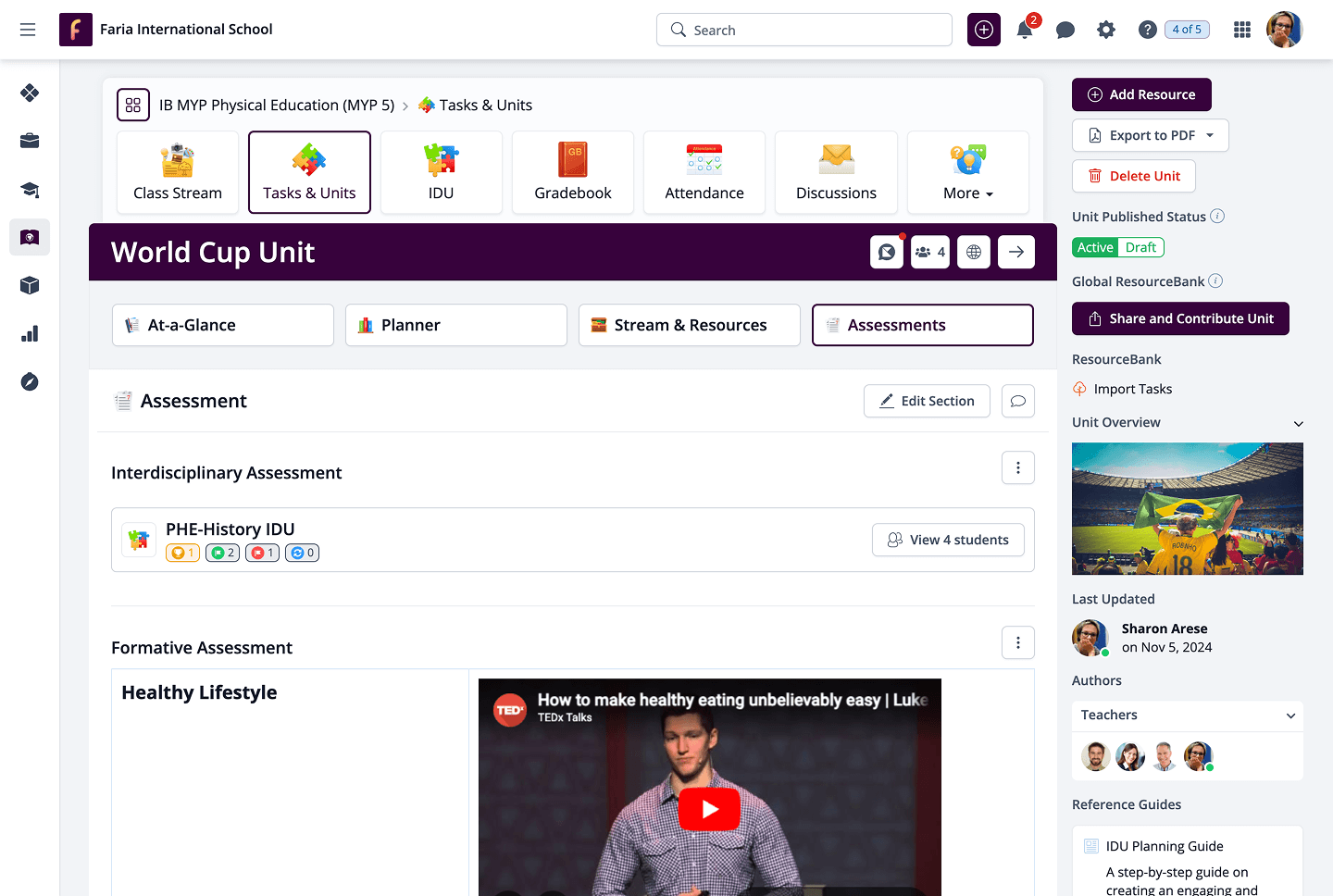Image resolution: width=1333 pixels, height=896 pixels.
Task: Click the notifications bell icon
Action: point(1025,31)
